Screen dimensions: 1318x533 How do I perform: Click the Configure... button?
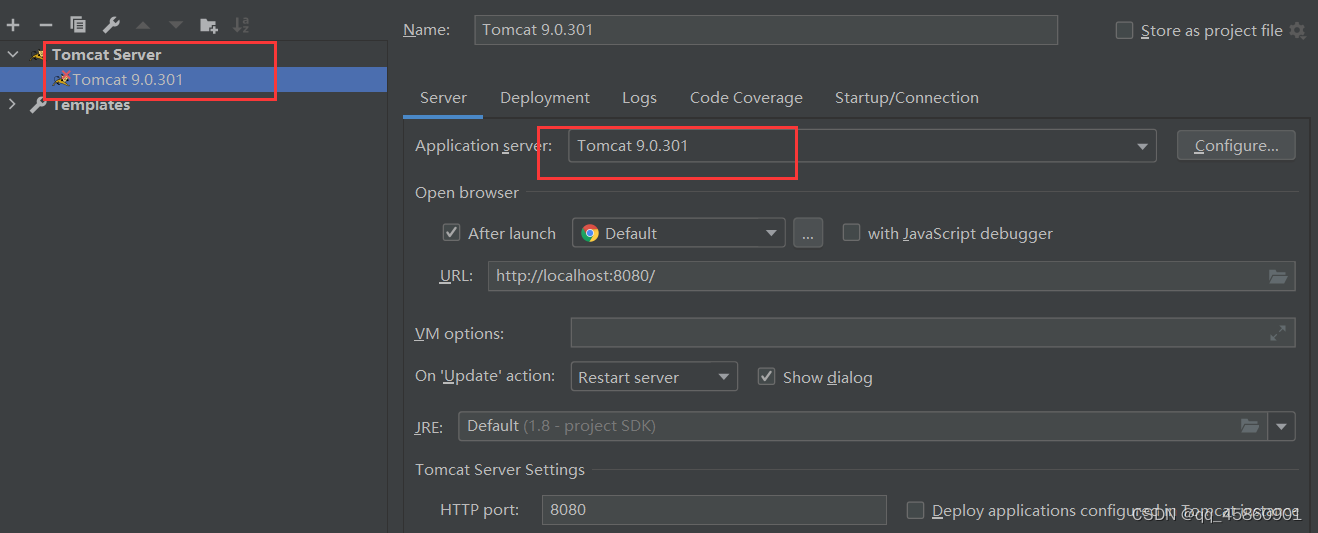[1236, 146]
